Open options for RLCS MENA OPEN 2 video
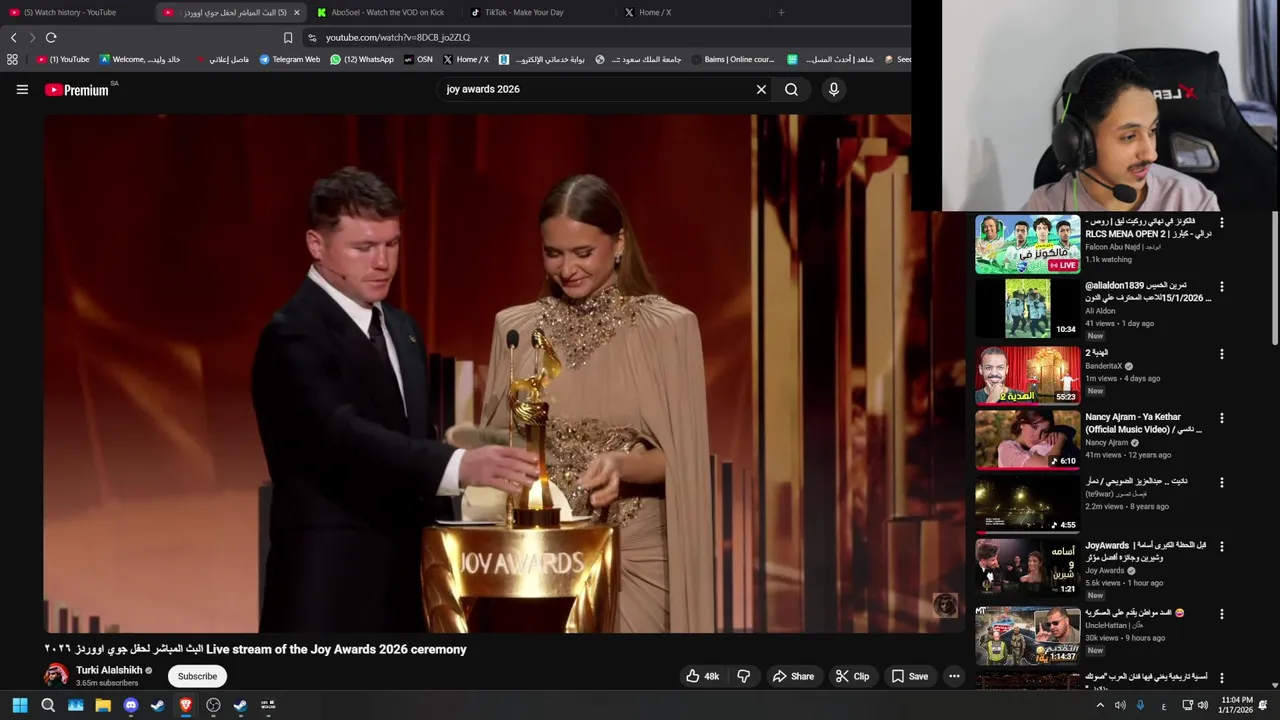Screen dimensions: 1280x720 [1221, 222]
